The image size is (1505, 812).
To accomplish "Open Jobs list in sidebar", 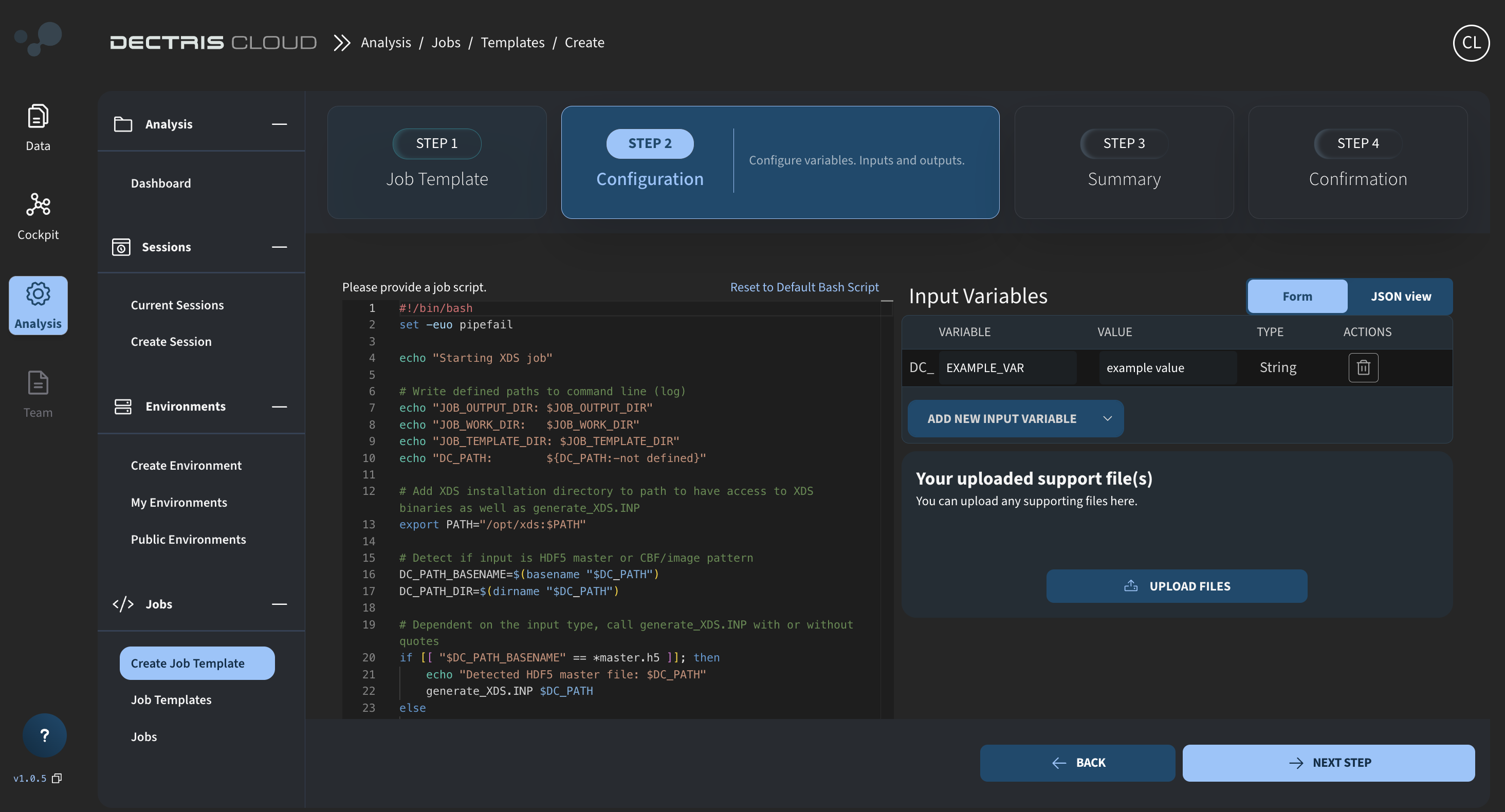I will click(144, 736).
